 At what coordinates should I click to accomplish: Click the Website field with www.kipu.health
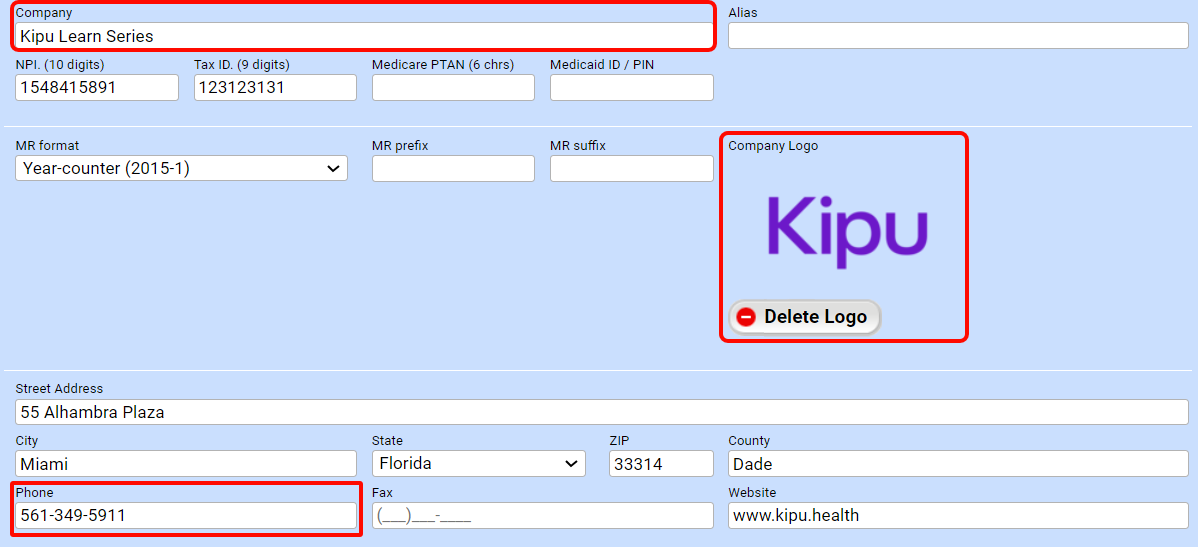[957, 516]
